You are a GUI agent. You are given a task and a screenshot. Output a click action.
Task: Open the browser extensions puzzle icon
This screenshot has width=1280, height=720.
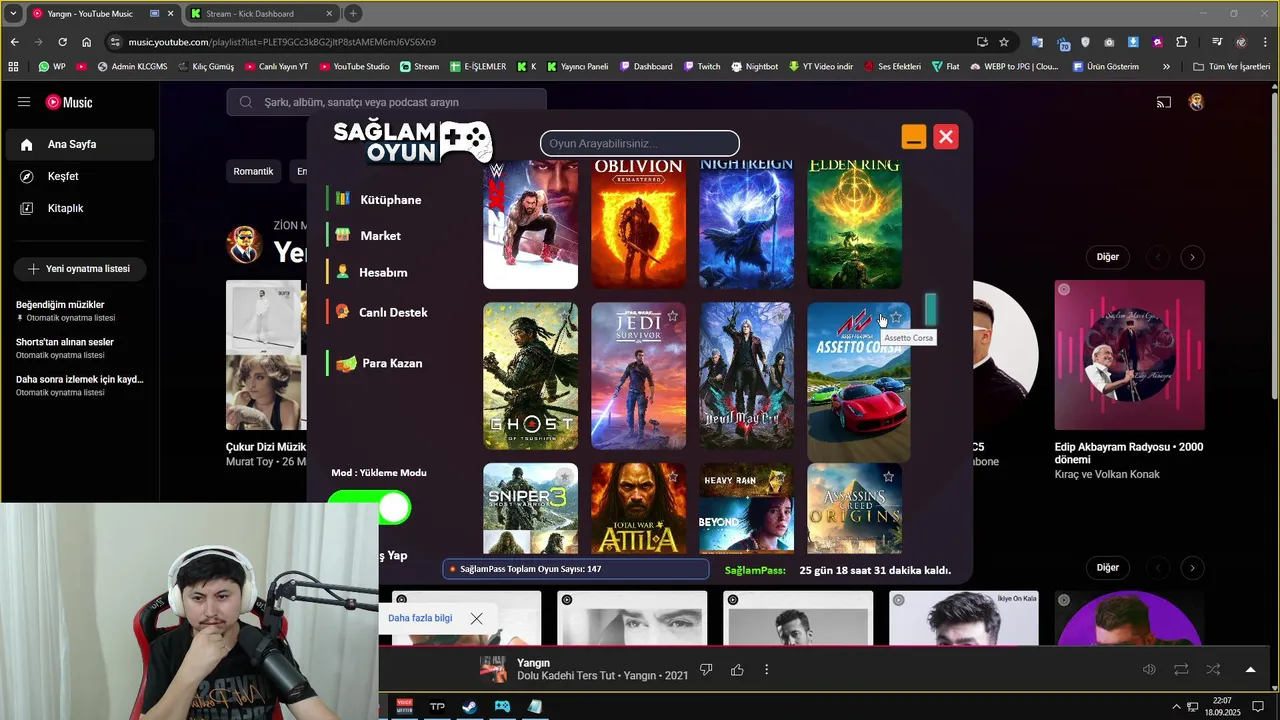(x=1182, y=42)
